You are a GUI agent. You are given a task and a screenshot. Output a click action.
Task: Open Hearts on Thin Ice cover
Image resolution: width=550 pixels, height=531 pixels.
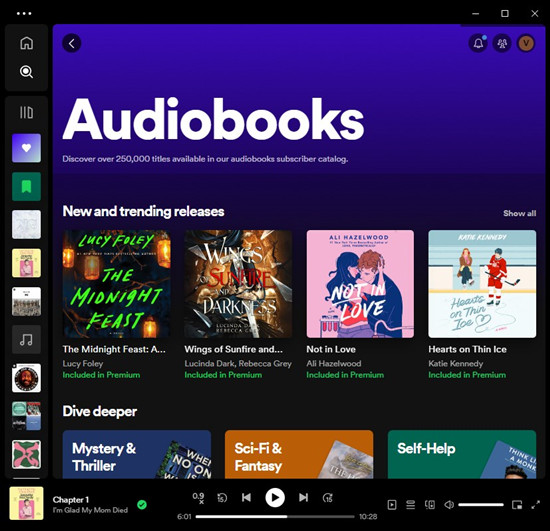[x=482, y=284]
